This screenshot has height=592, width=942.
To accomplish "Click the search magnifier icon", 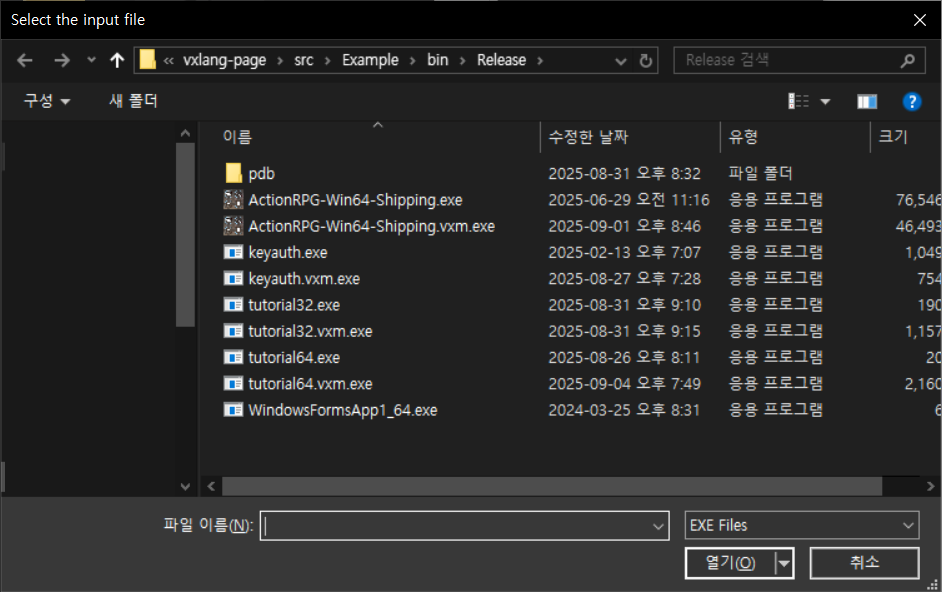I will tap(908, 60).
